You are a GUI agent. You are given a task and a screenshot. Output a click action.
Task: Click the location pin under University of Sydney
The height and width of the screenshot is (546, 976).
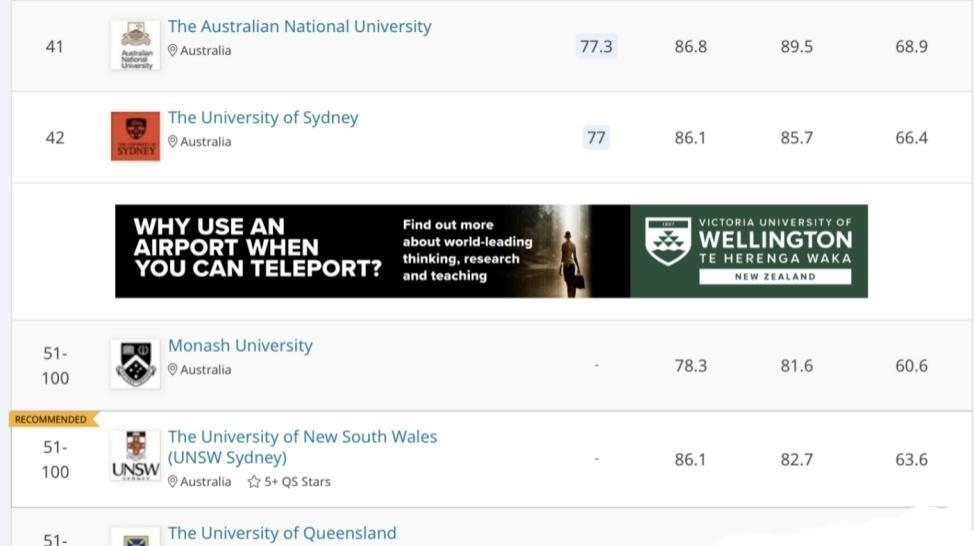tap(172, 141)
